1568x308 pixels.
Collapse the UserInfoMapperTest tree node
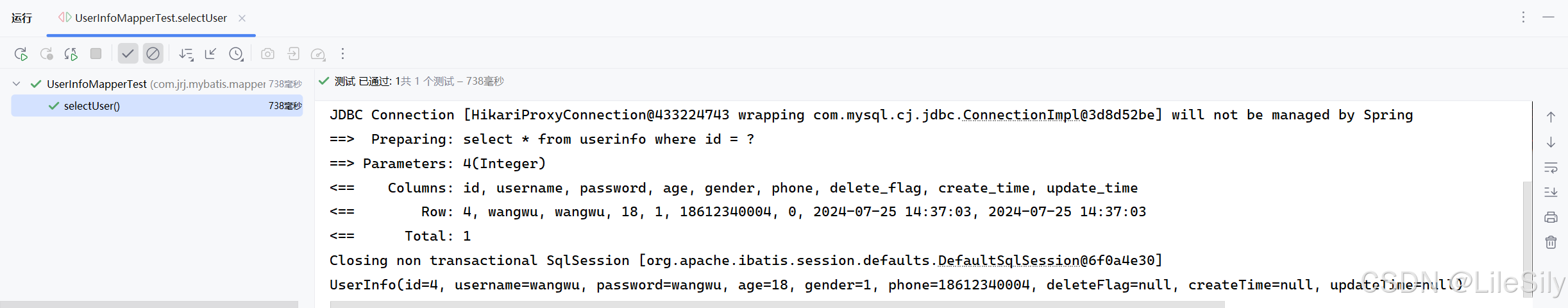(x=17, y=84)
